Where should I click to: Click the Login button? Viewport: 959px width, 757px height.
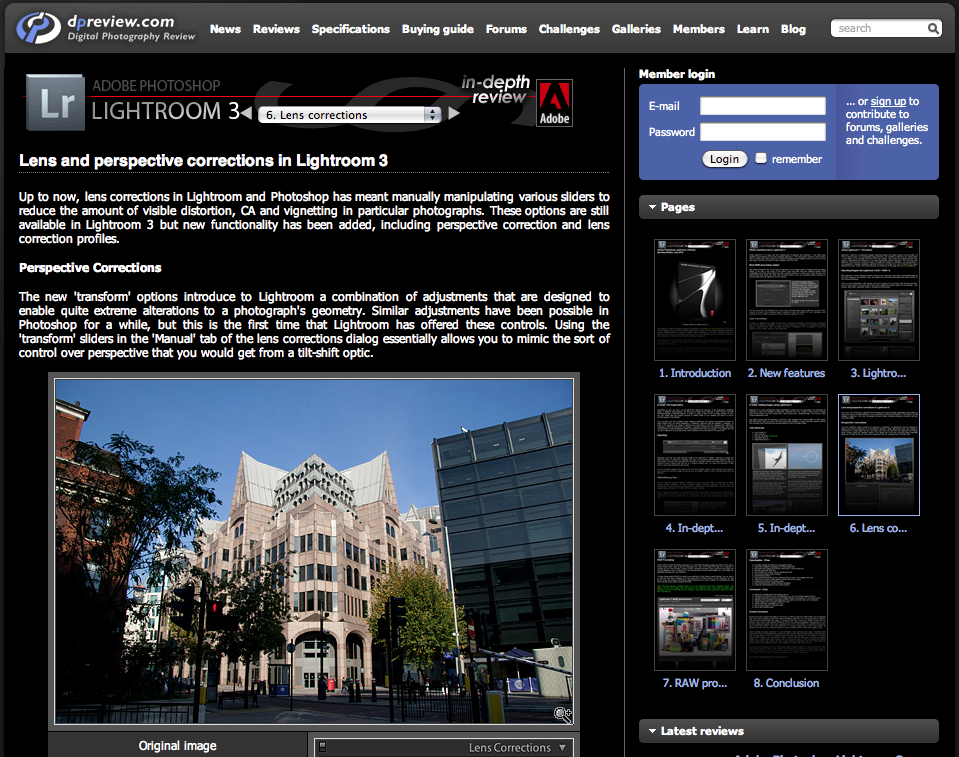coord(724,159)
